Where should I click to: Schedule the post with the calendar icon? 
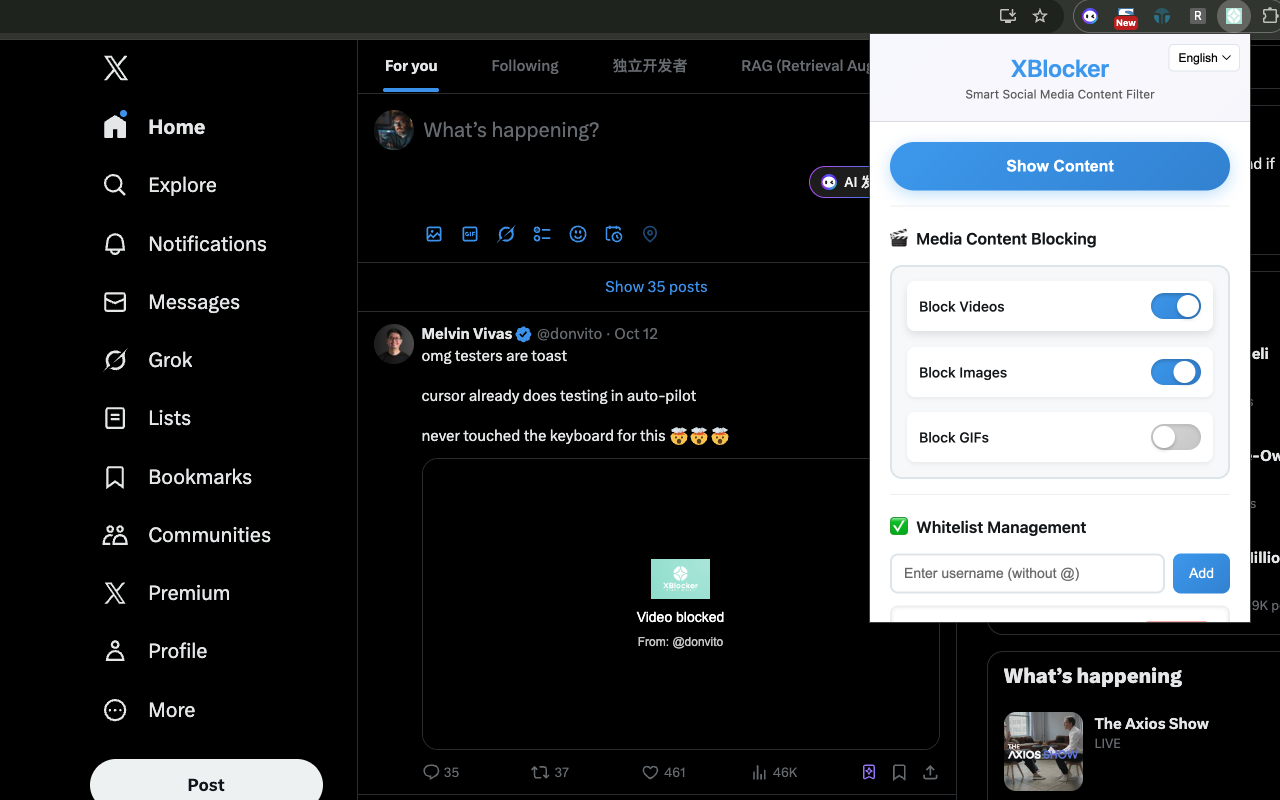point(614,234)
